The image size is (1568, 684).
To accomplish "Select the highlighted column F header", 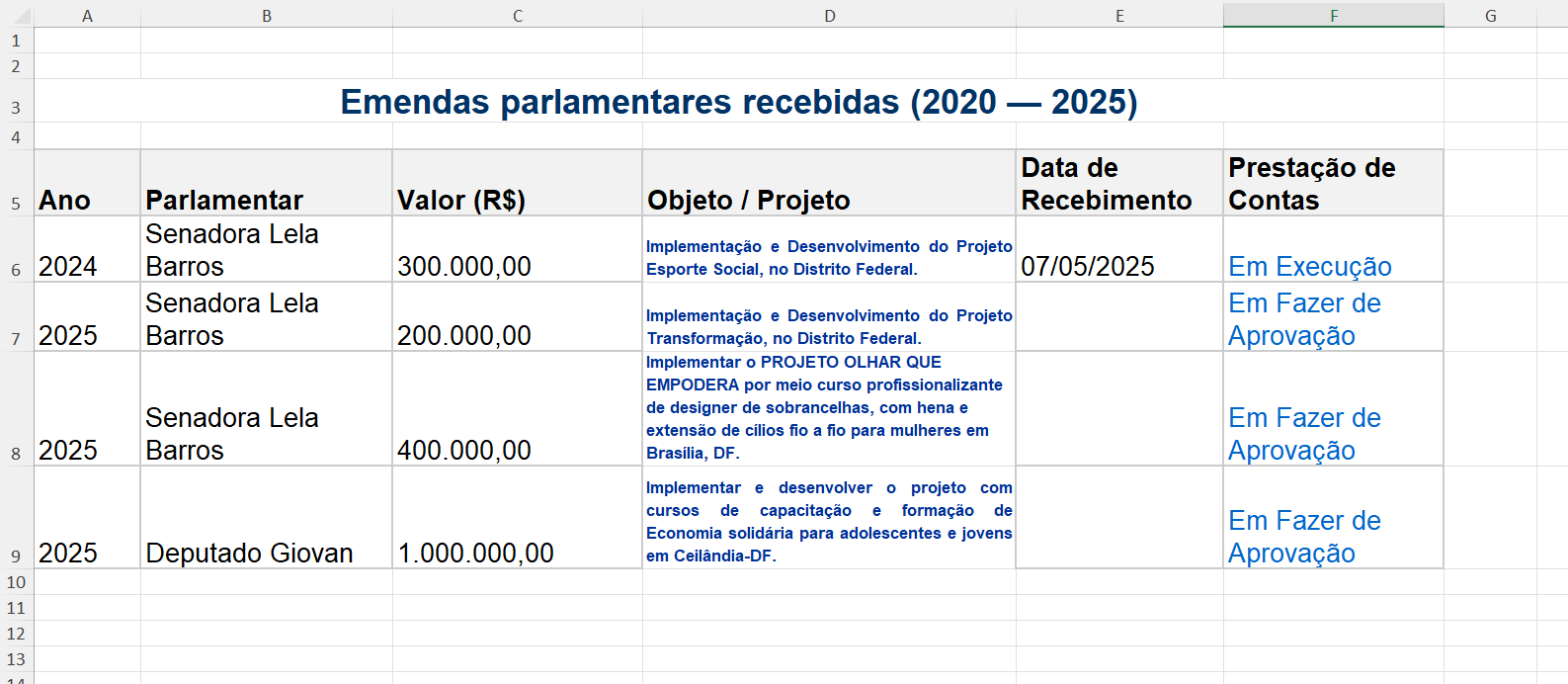I will 1333,16.
